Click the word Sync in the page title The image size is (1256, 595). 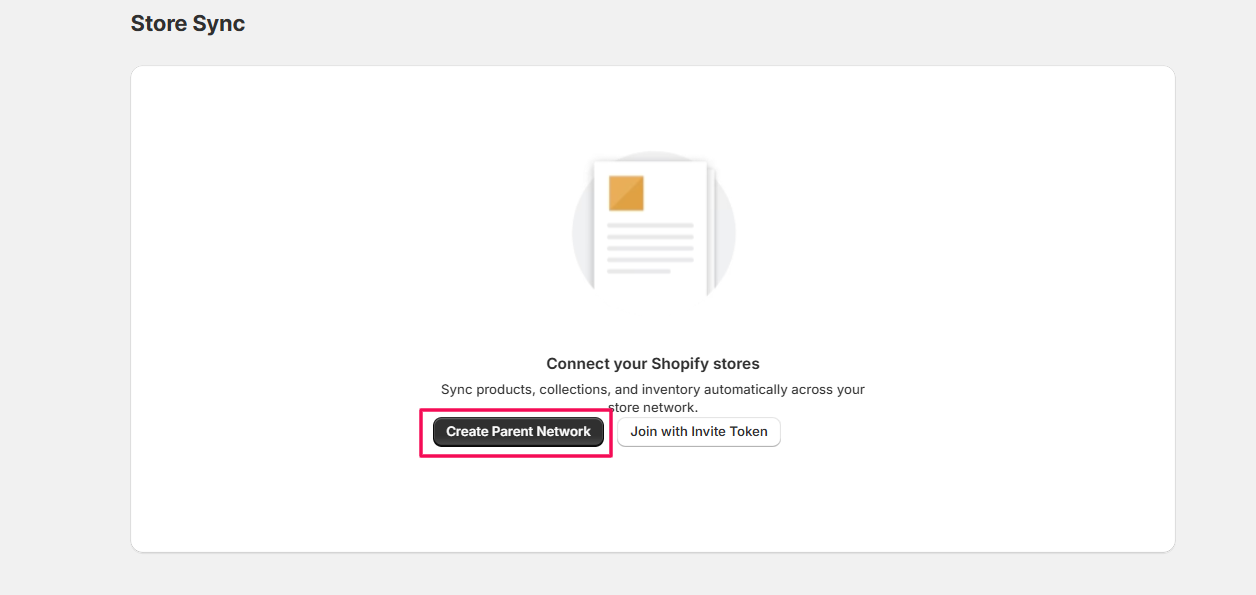tap(219, 23)
